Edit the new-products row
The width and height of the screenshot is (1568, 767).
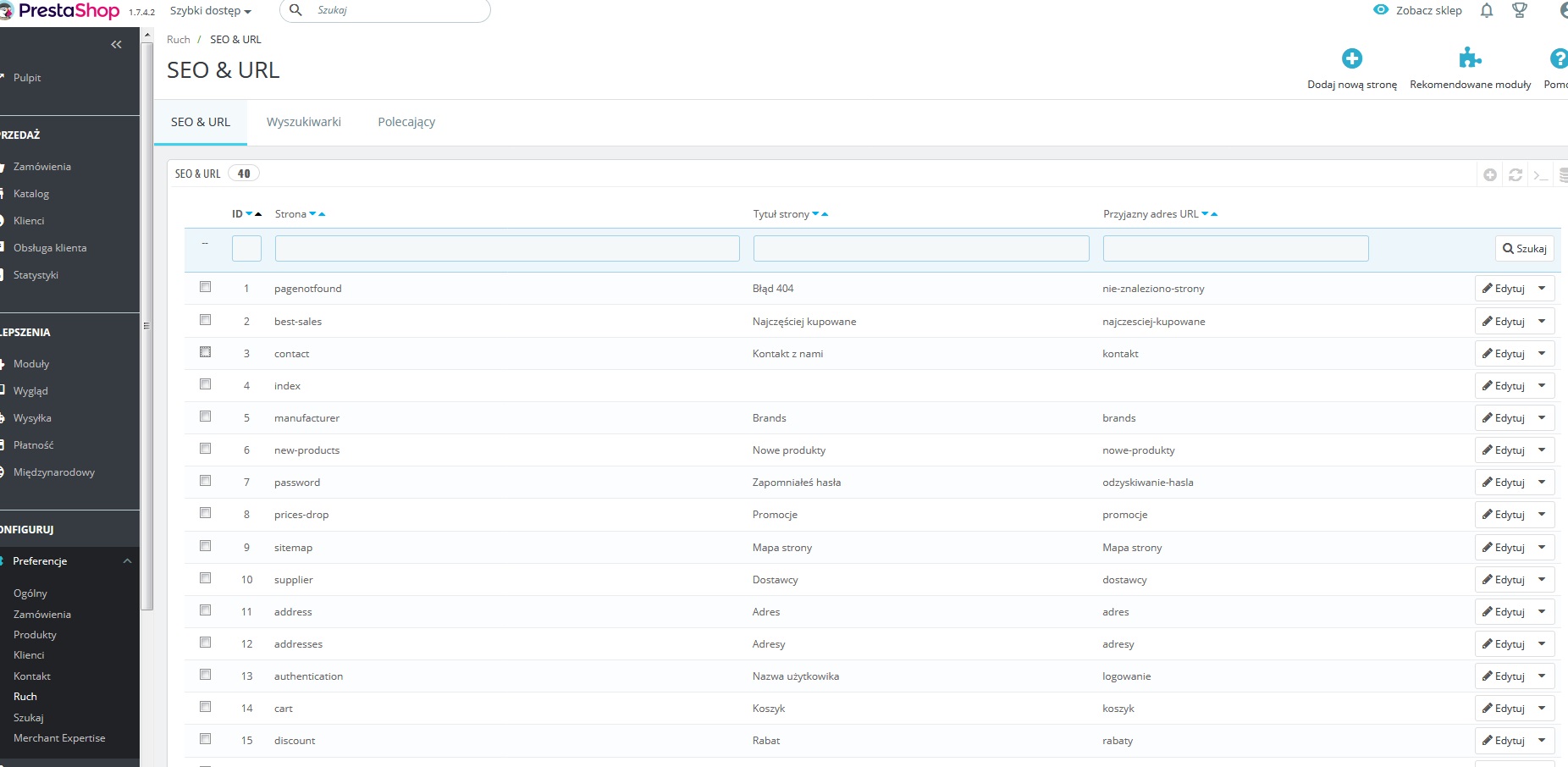[1503, 450]
